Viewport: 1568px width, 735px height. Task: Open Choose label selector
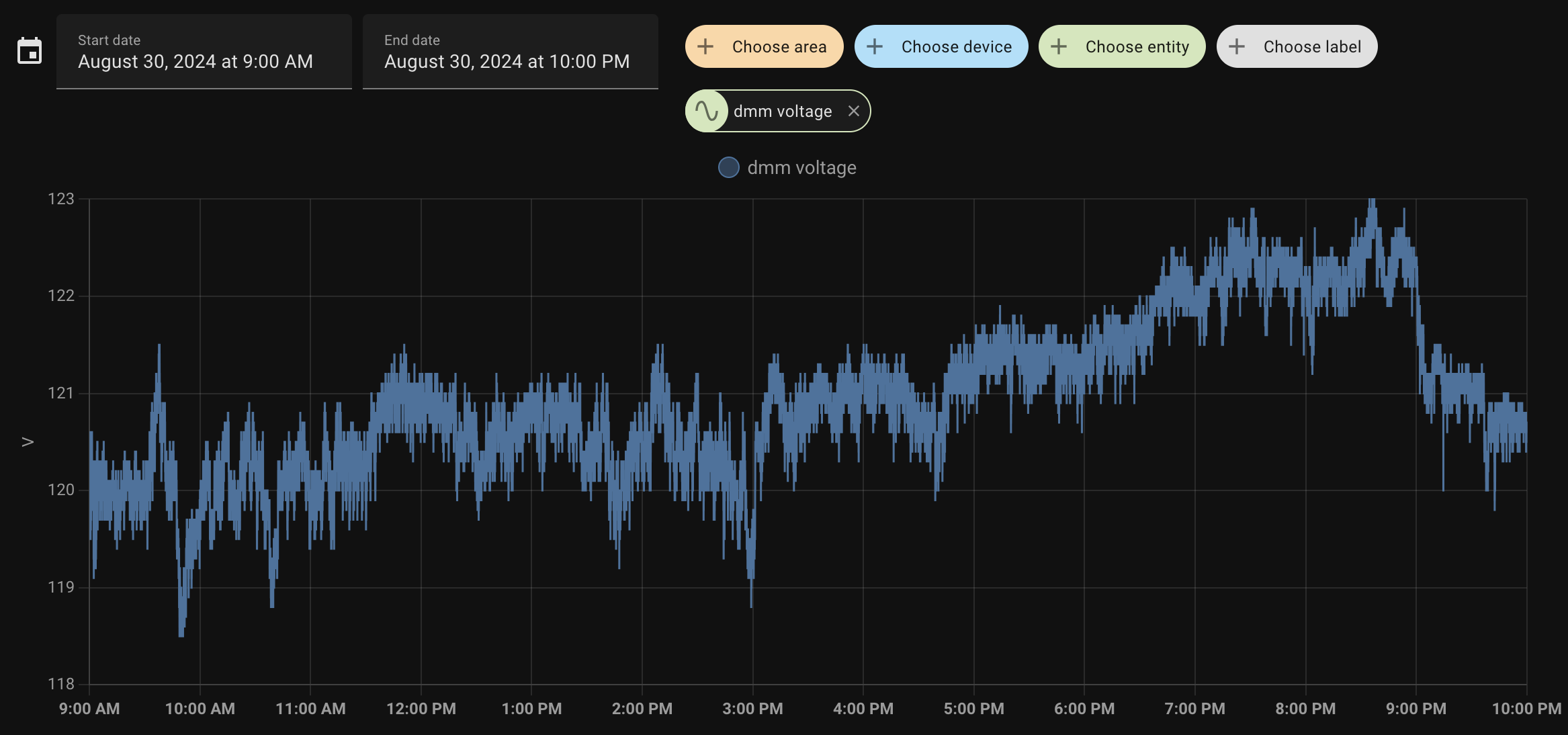point(1312,46)
